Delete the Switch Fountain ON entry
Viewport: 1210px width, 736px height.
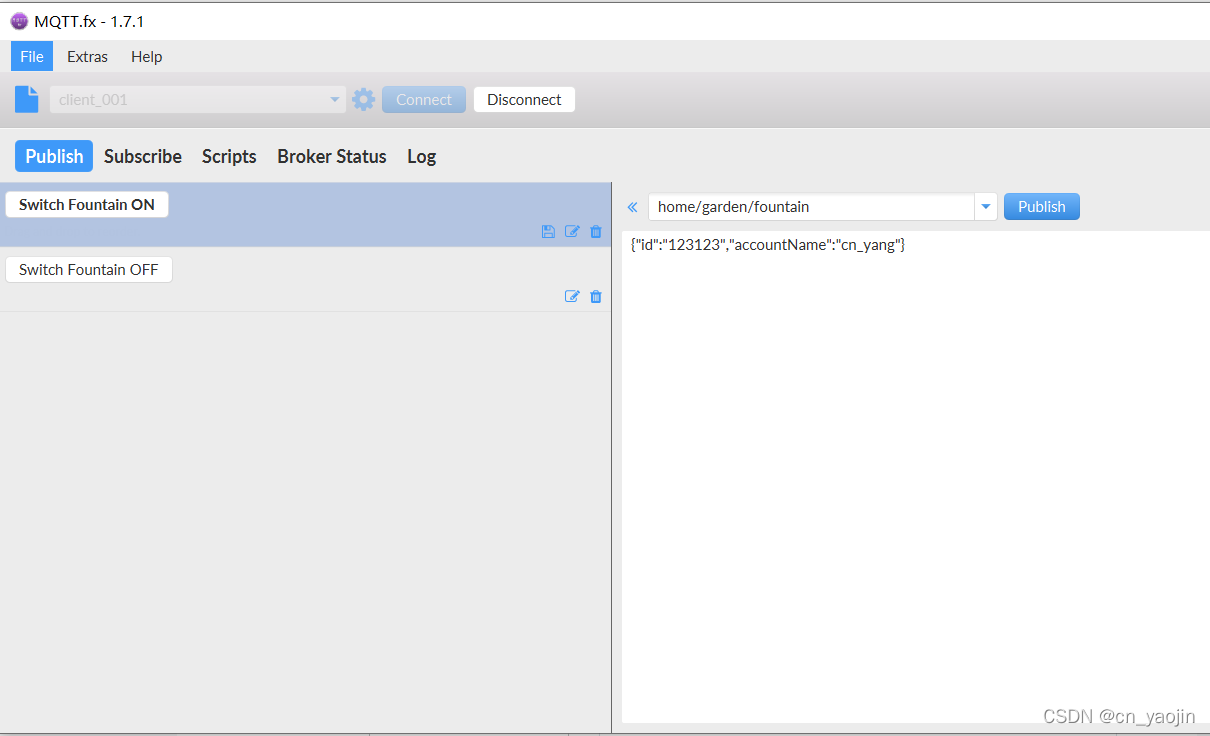tap(596, 232)
